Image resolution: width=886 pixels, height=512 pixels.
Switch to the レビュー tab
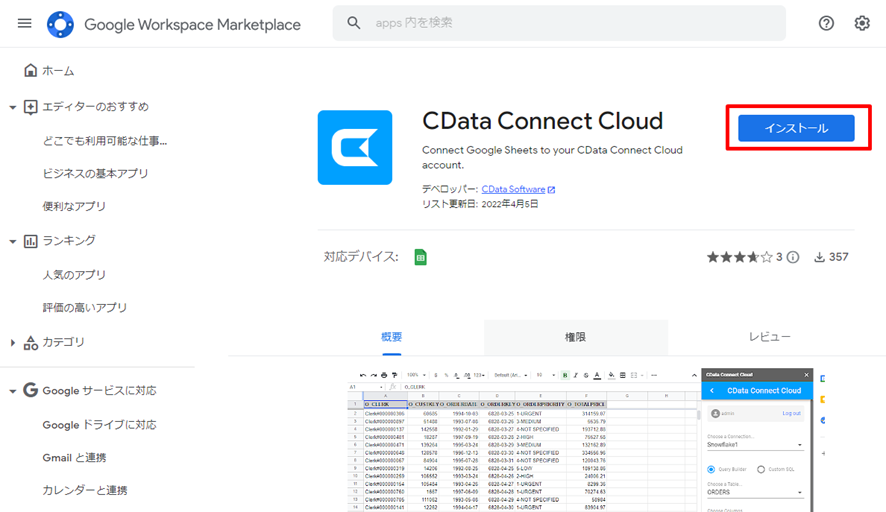coord(770,337)
